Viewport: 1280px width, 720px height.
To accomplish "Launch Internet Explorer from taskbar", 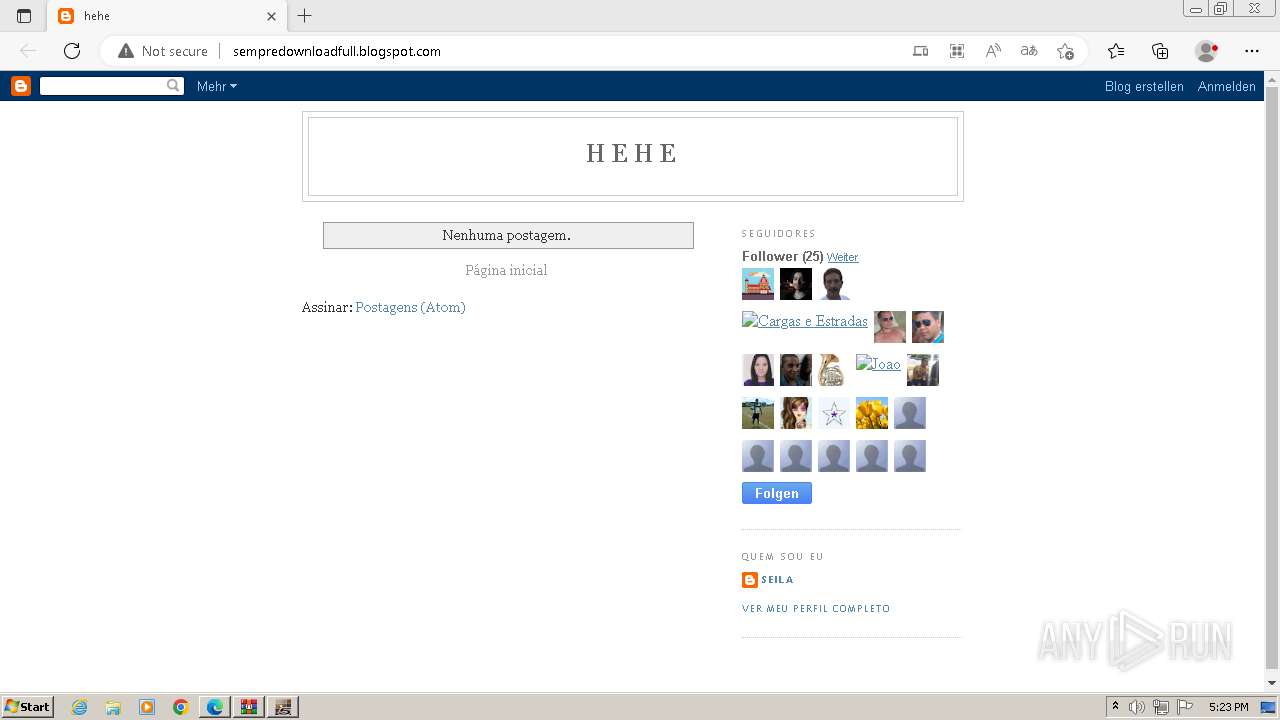I will click(x=79, y=707).
